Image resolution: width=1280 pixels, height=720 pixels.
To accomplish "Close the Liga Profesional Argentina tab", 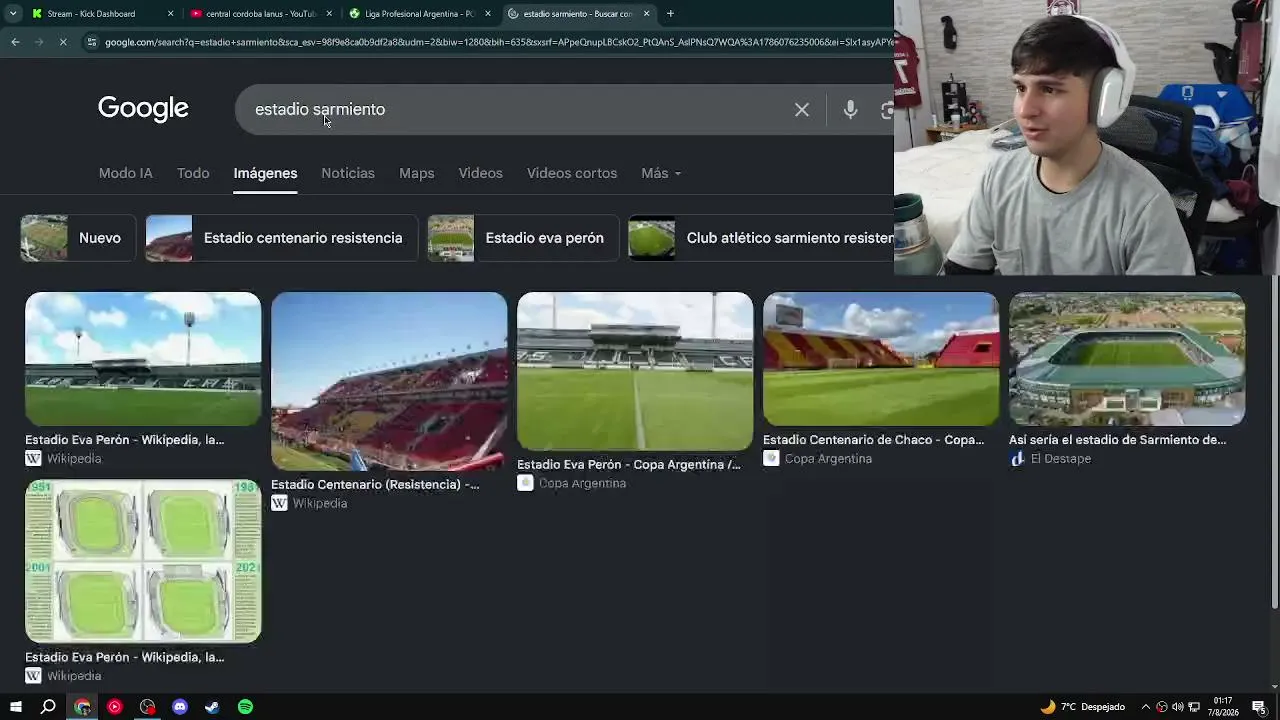I will pyautogui.click(x=488, y=14).
